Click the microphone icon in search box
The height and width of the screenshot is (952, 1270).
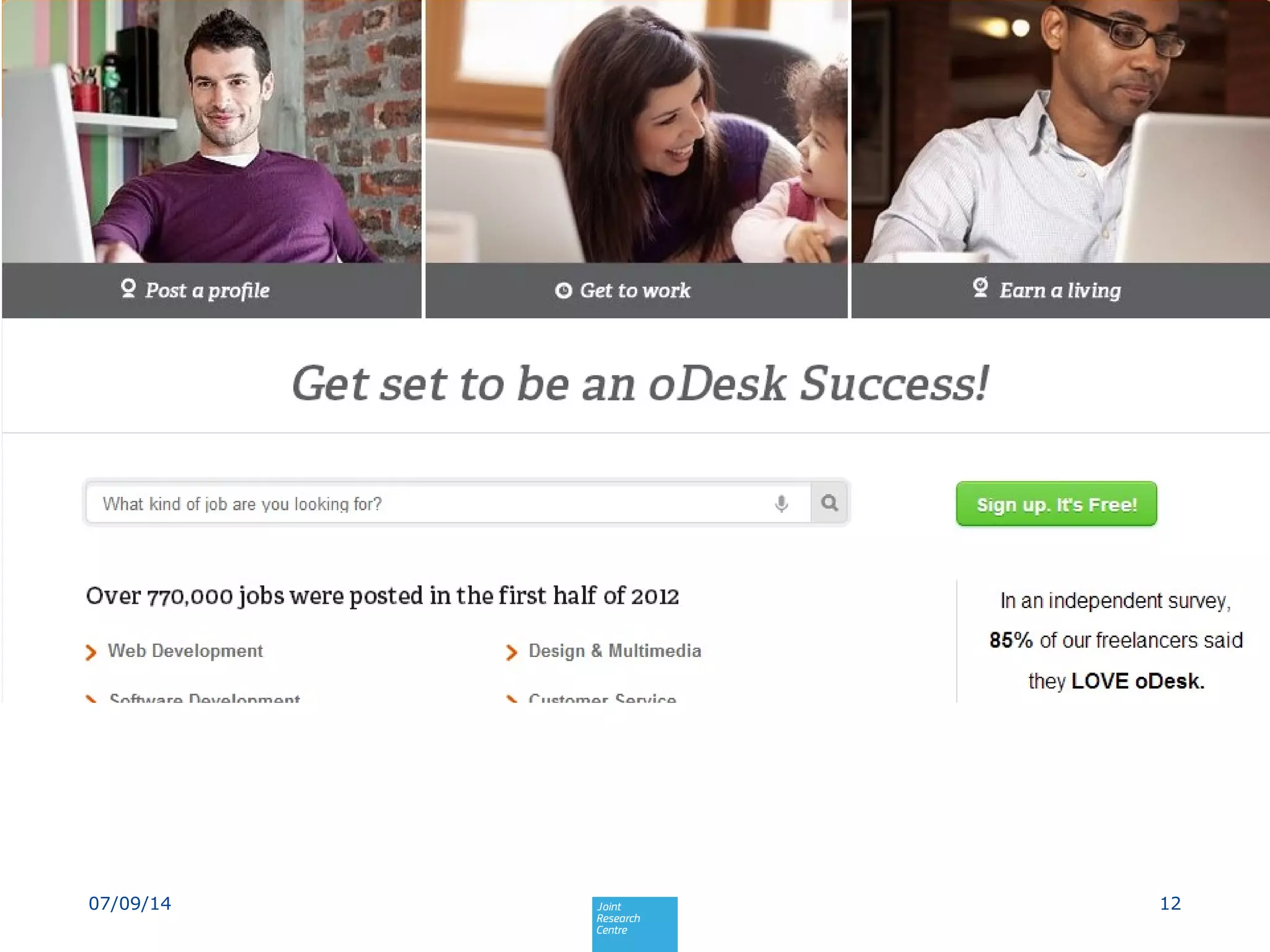click(781, 503)
